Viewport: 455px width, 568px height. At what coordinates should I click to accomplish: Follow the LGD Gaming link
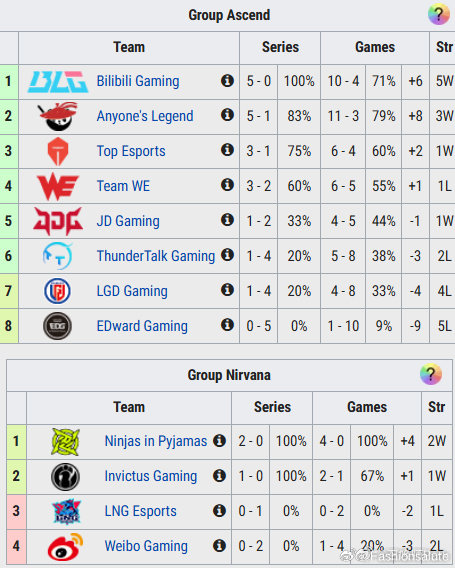click(x=132, y=291)
